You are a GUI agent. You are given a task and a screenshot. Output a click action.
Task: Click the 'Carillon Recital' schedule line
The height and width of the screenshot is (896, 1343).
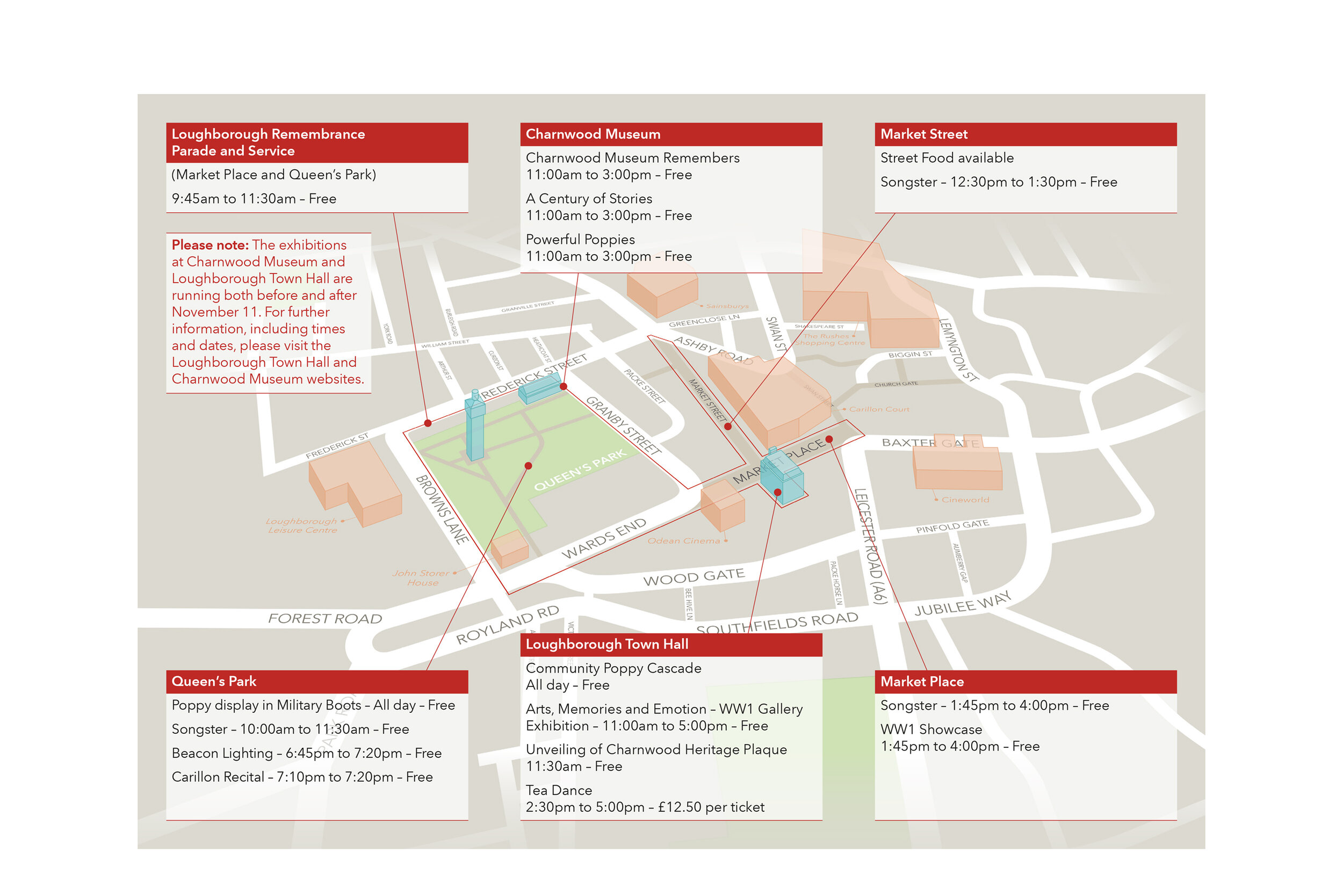tap(302, 777)
